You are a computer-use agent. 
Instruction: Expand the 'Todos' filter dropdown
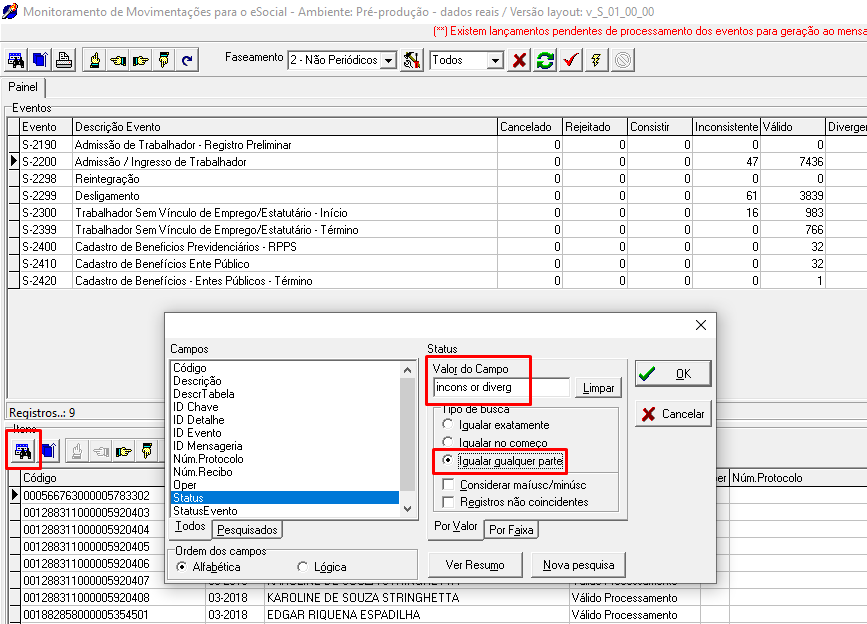tap(494, 61)
